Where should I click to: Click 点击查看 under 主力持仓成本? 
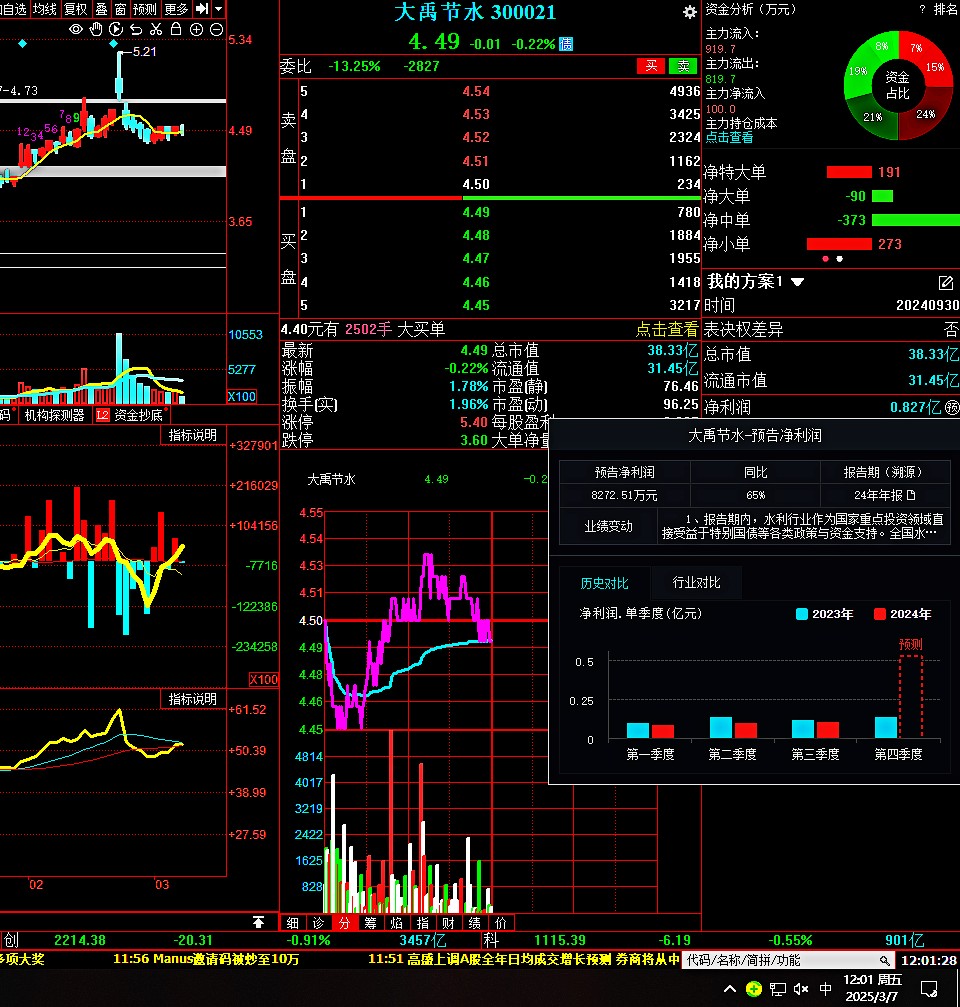point(729,137)
